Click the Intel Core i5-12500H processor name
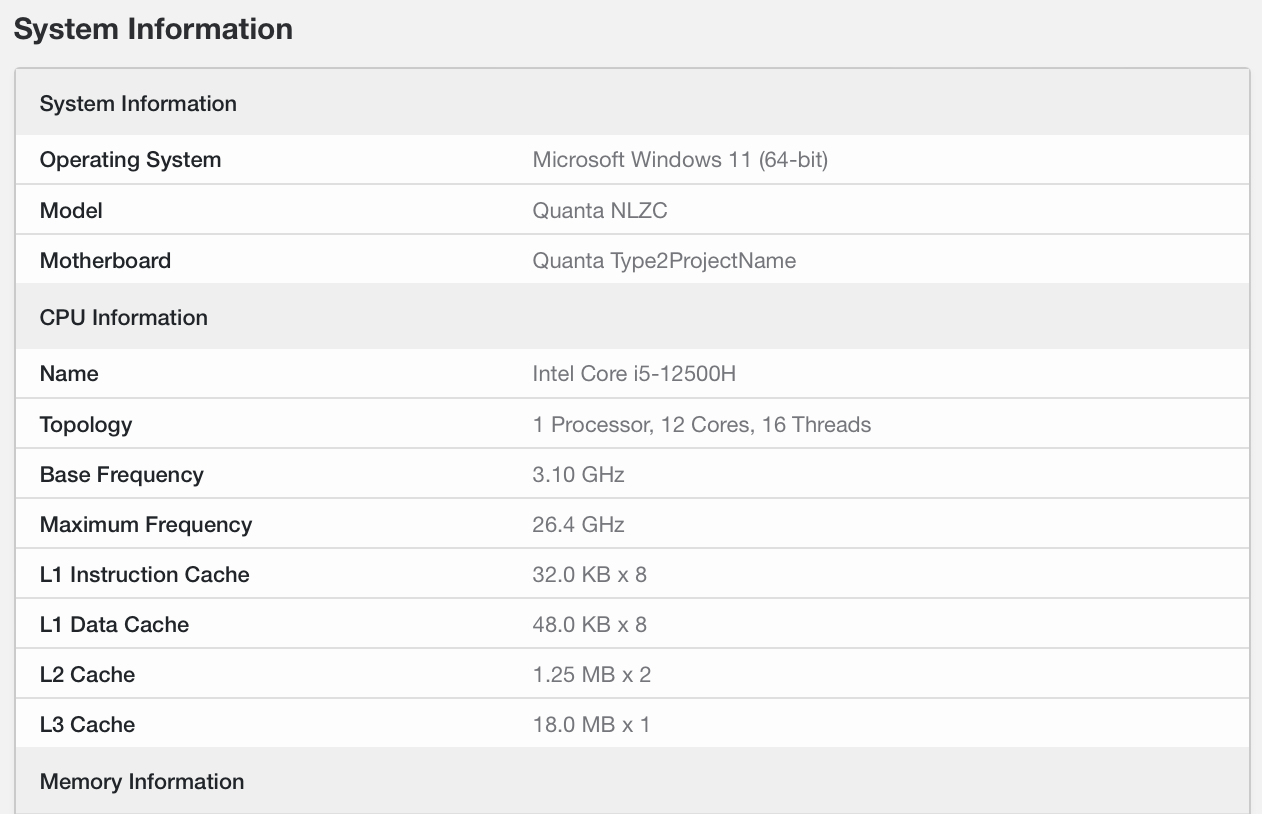 (x=634, y=374)
